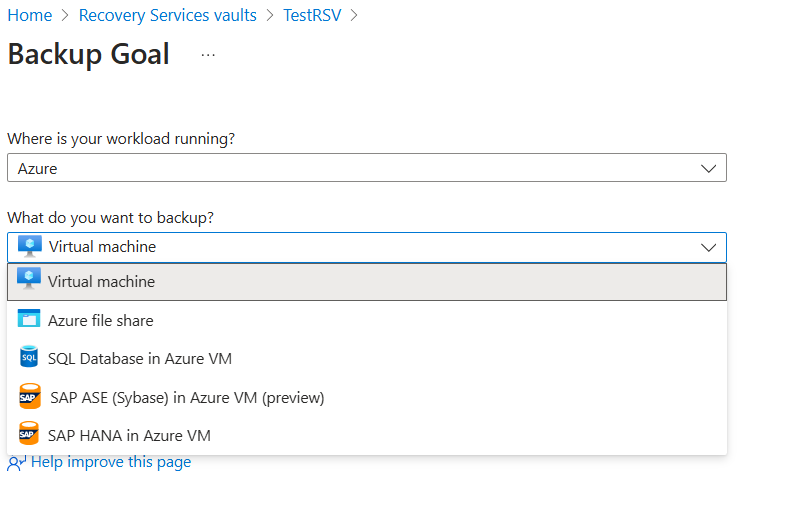
Task: Go to Home breadcrumb link
Action: 29,15
